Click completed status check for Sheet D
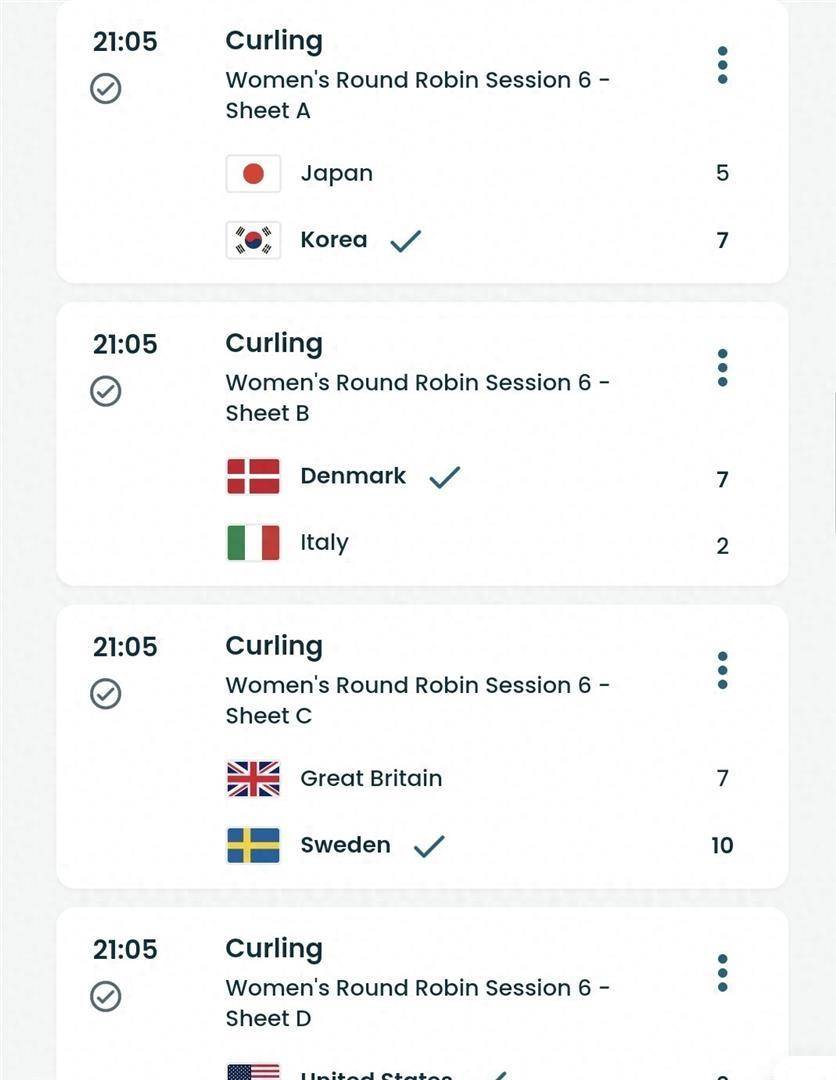The width and height of the screenshot is (836, 1080). [x=106, y=996]
